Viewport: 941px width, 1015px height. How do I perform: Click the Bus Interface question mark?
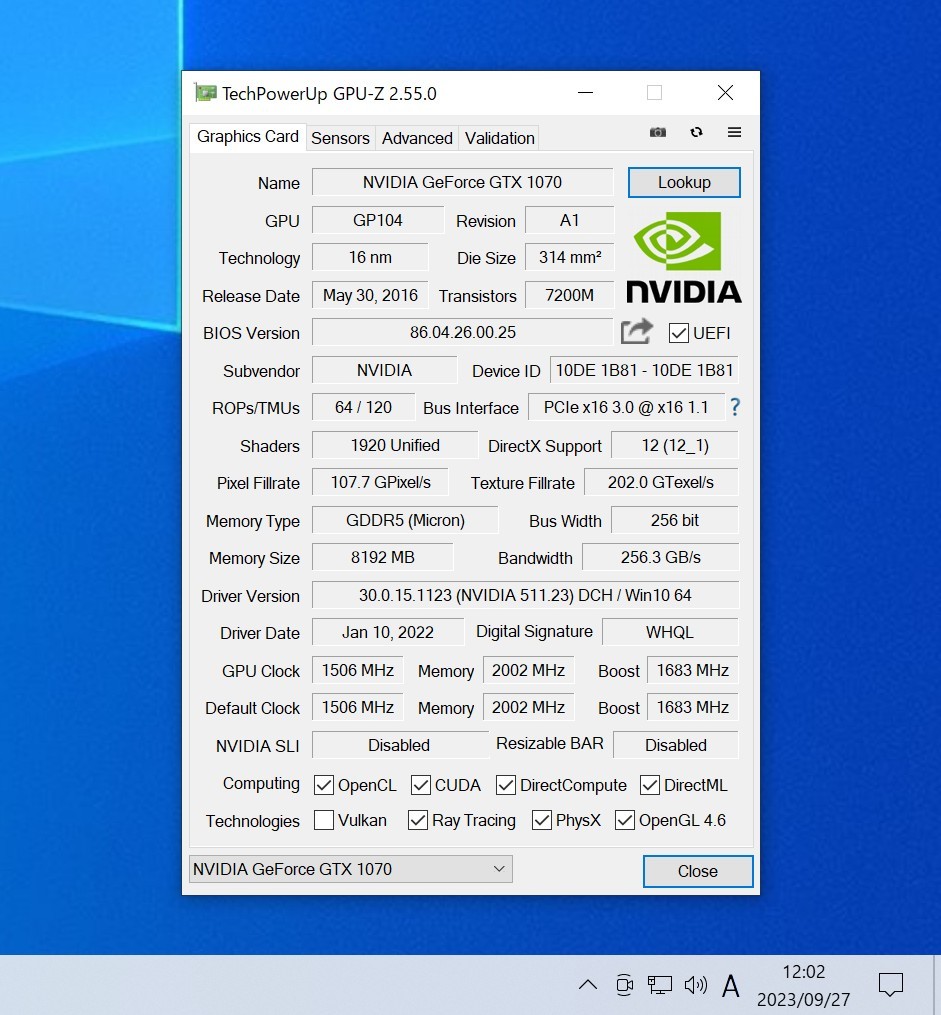point(735,407)
